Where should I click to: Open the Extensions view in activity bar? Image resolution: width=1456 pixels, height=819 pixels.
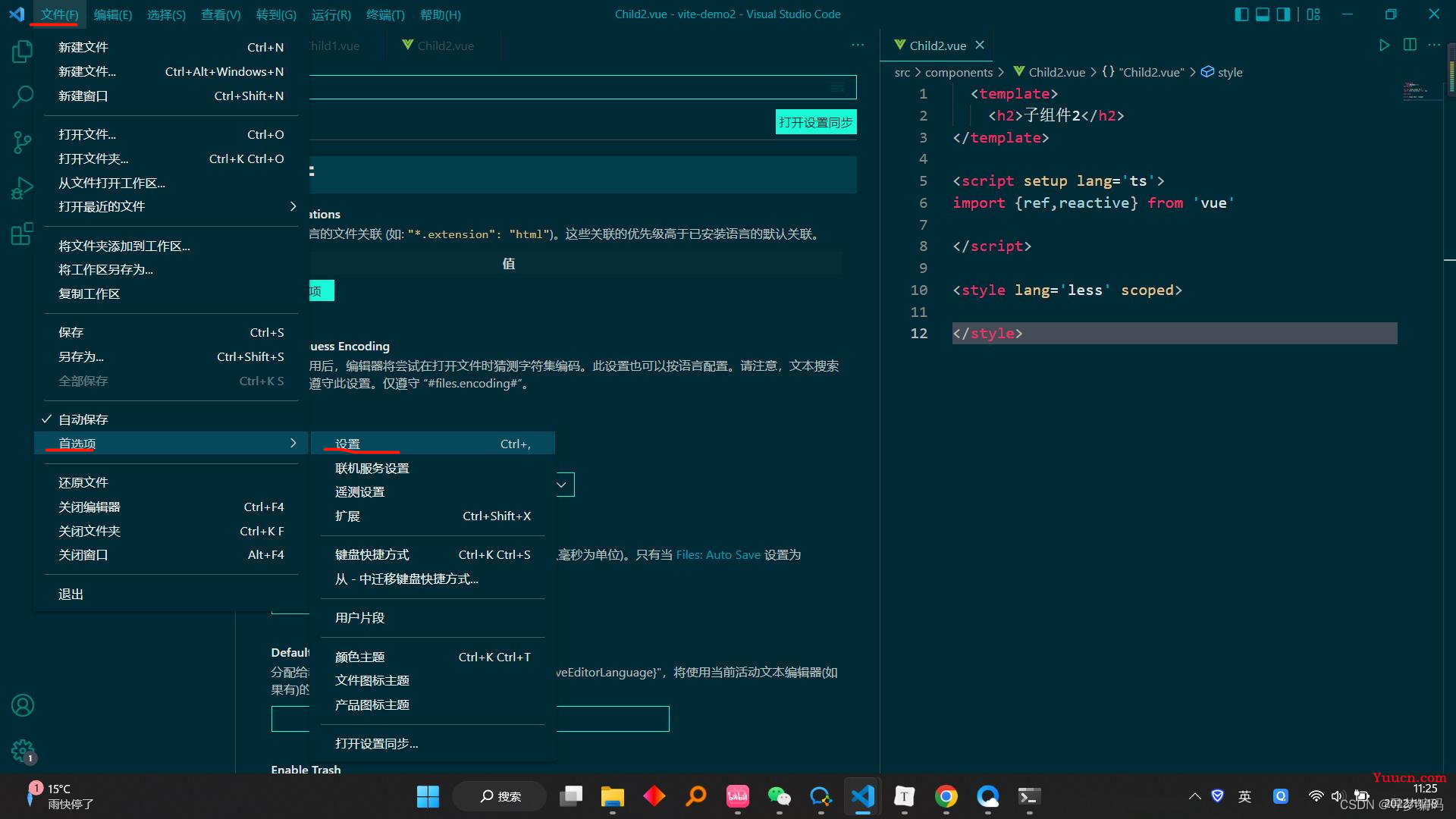point(22,233)
